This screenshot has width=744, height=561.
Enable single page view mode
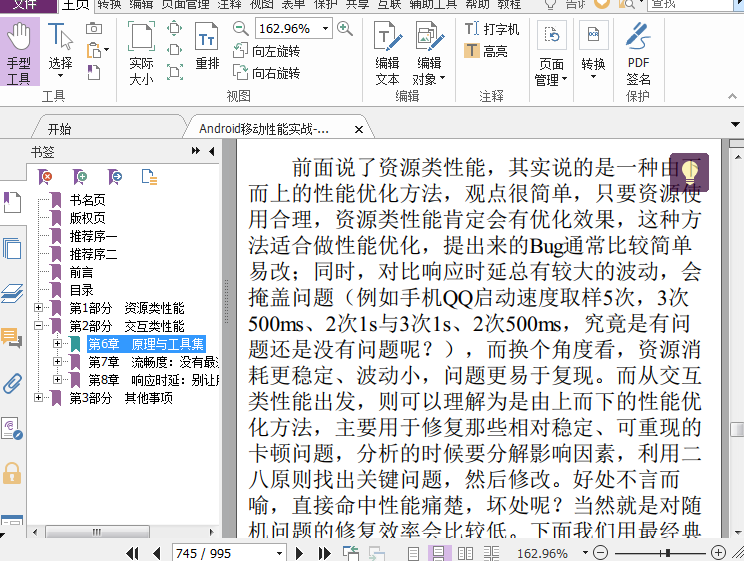tap(413, 553)
